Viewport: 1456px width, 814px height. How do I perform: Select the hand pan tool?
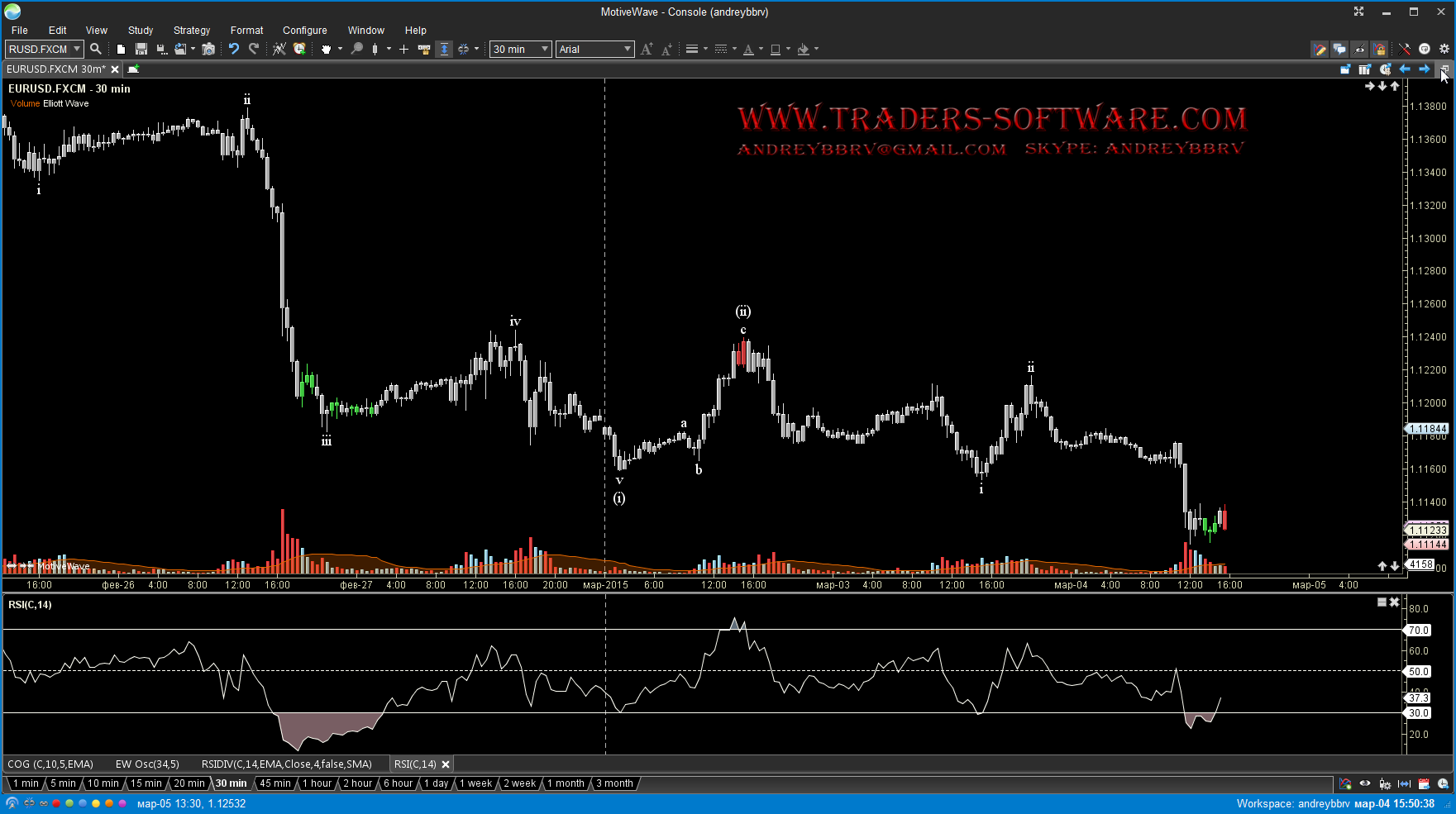point(326,49)
